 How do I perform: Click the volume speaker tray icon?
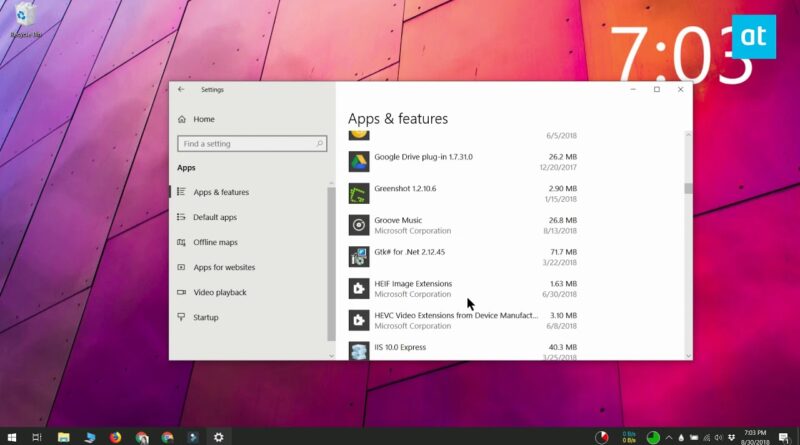[718, 438]
